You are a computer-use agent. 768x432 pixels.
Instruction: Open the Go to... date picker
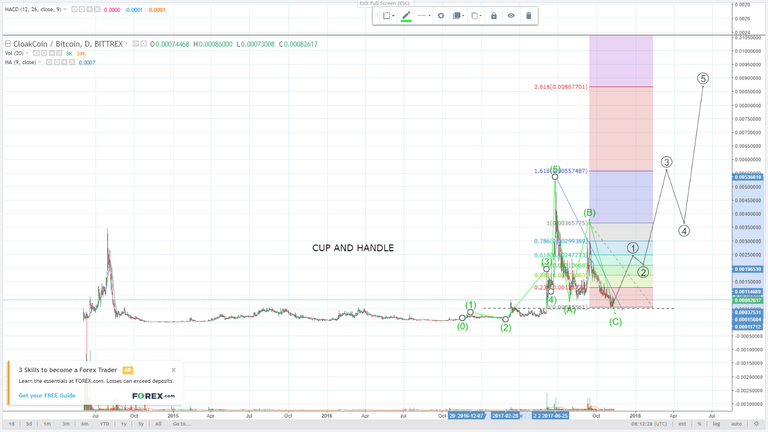pos(181,424)
